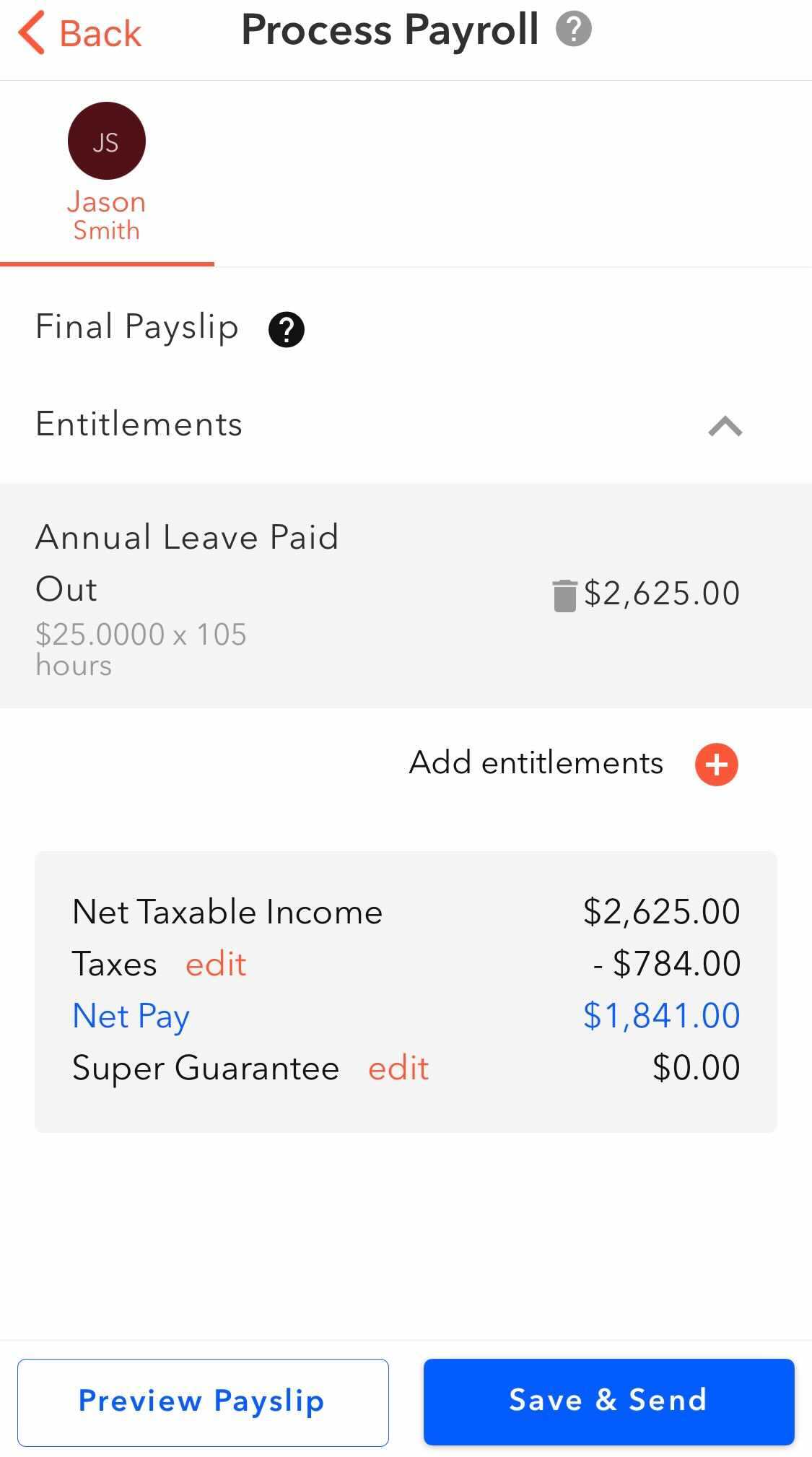
Task: Tap the back arrow chevron icon
Action: 32,32
